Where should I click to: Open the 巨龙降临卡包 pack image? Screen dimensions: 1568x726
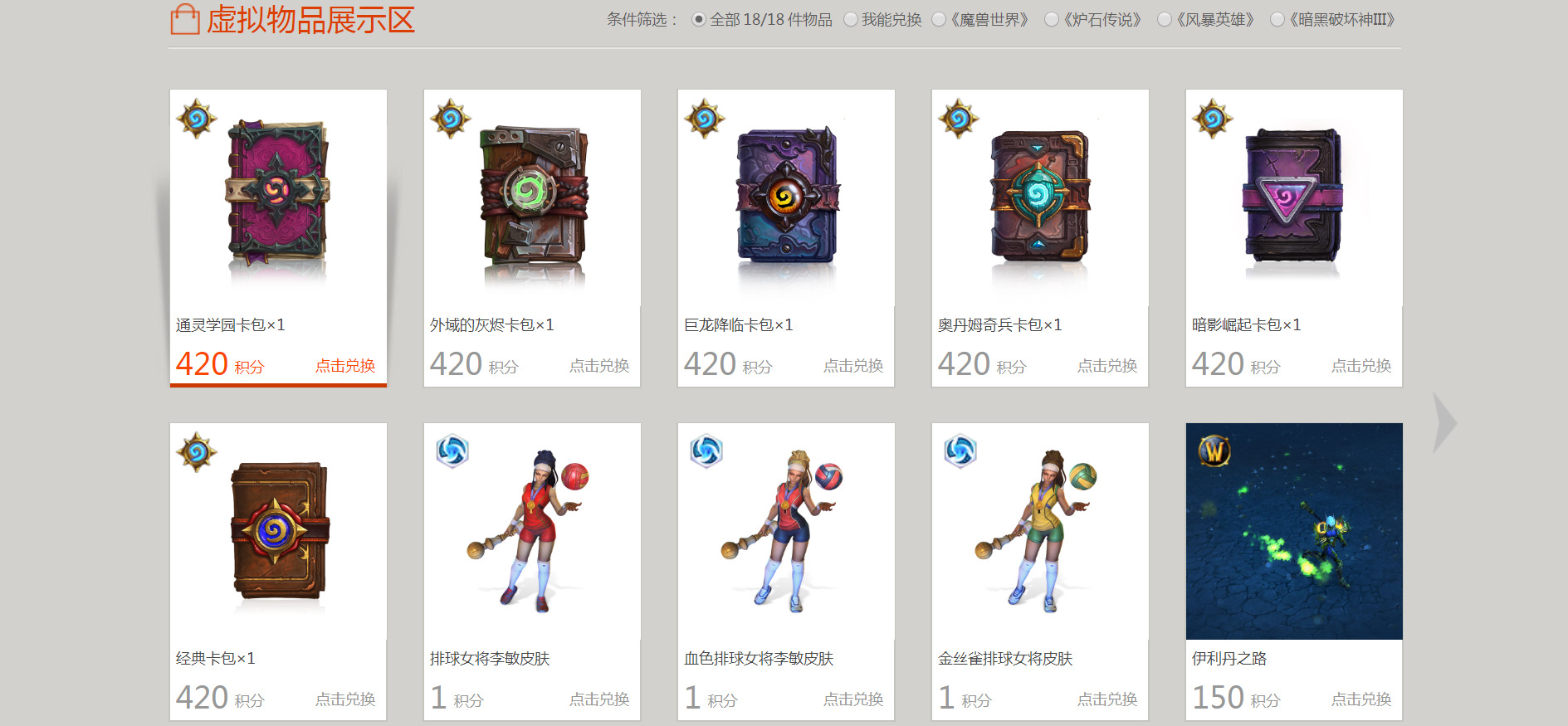click(x=787, y=197)
